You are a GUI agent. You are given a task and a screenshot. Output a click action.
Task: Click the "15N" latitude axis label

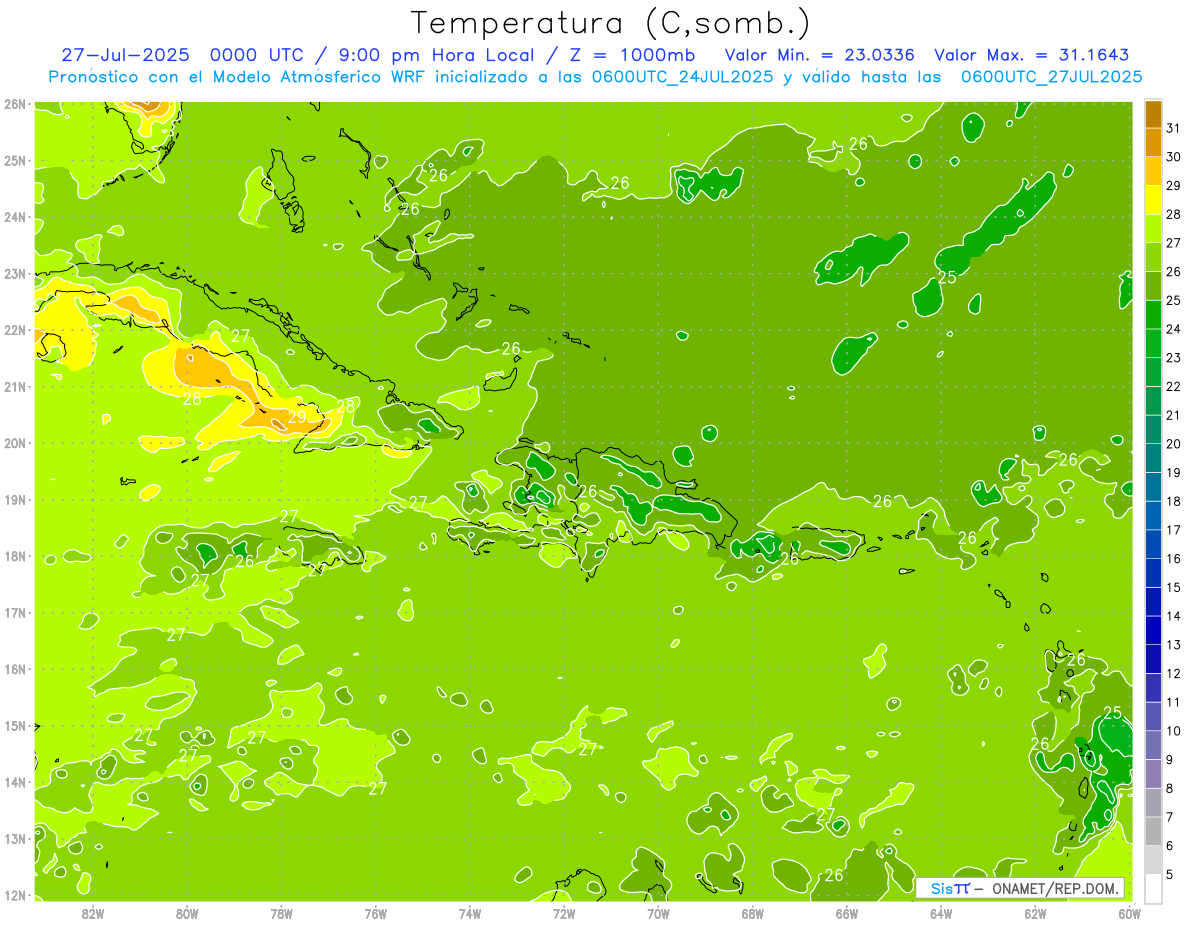(14, 726)
